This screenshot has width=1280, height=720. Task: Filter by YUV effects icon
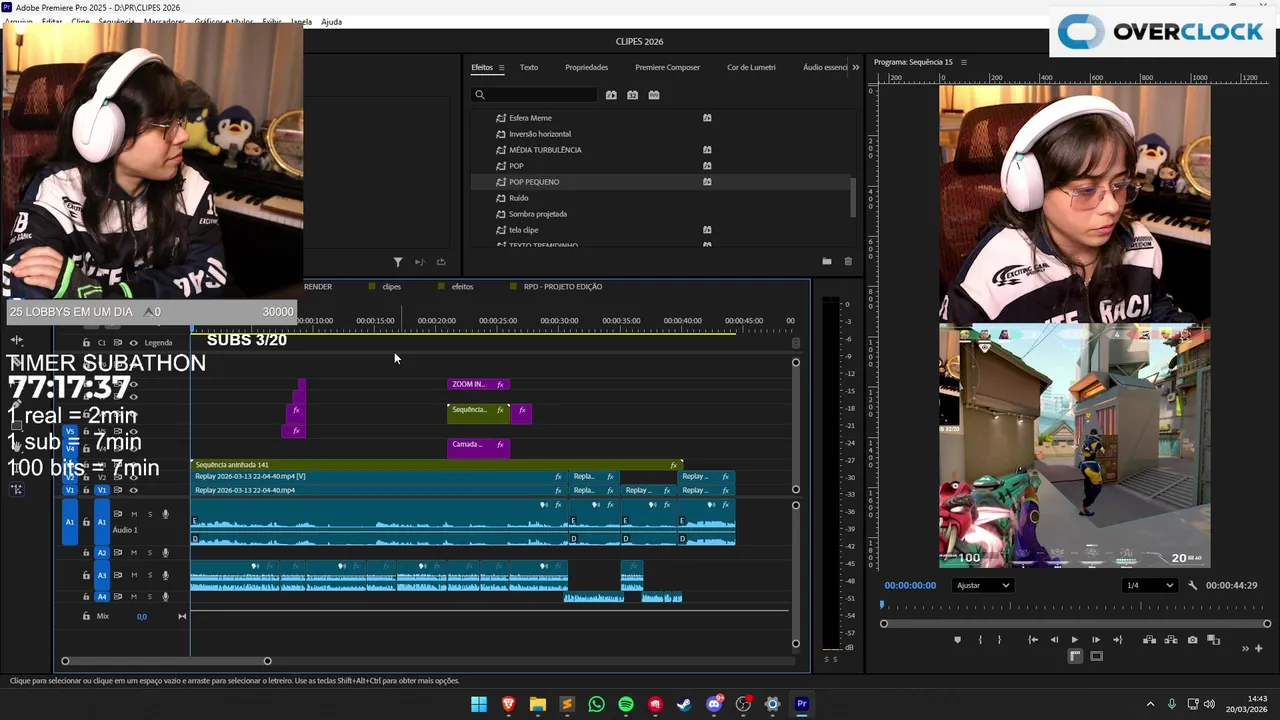coord(654,95)
